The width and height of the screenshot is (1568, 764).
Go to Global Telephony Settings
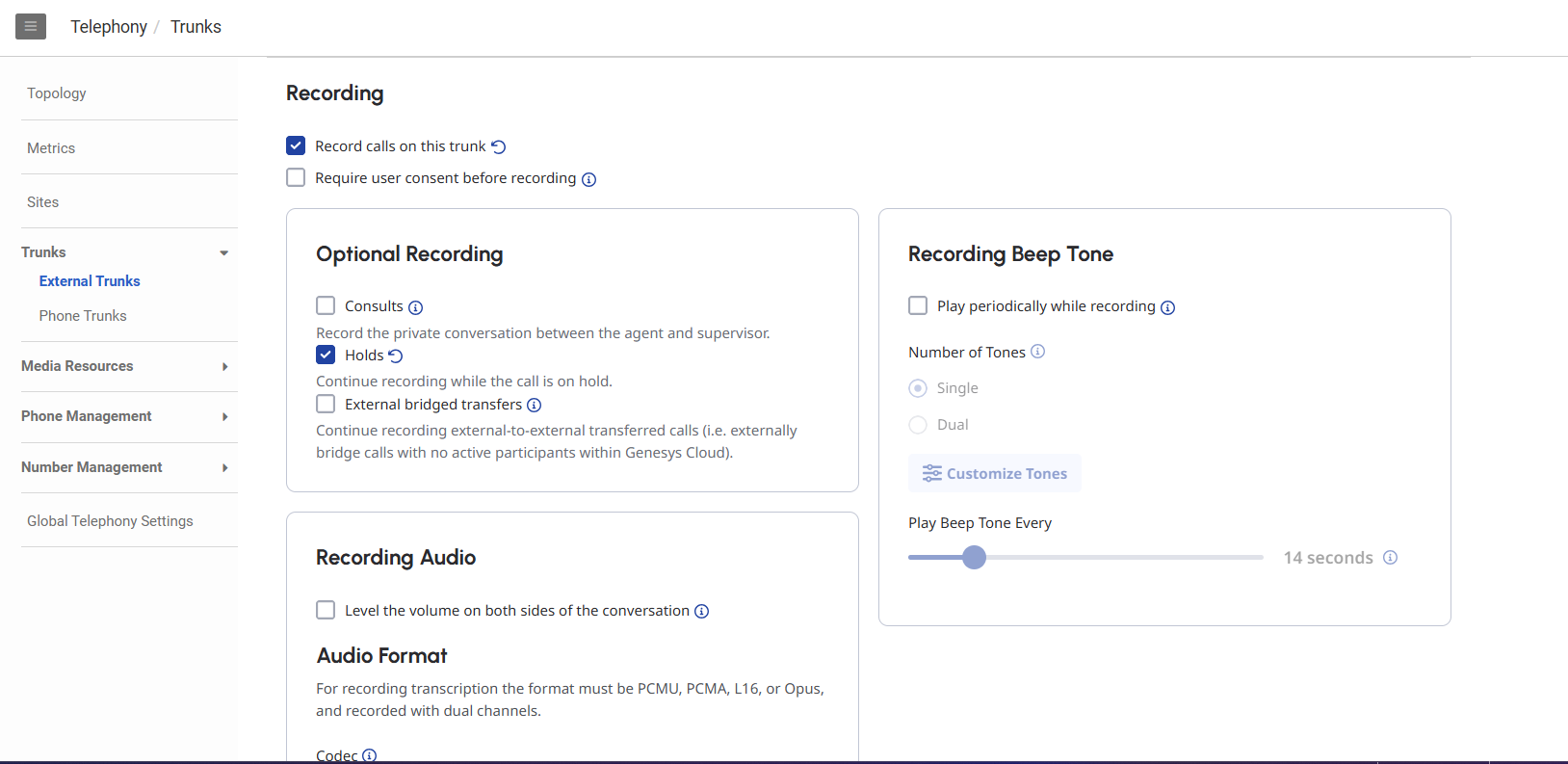[110, 521]
